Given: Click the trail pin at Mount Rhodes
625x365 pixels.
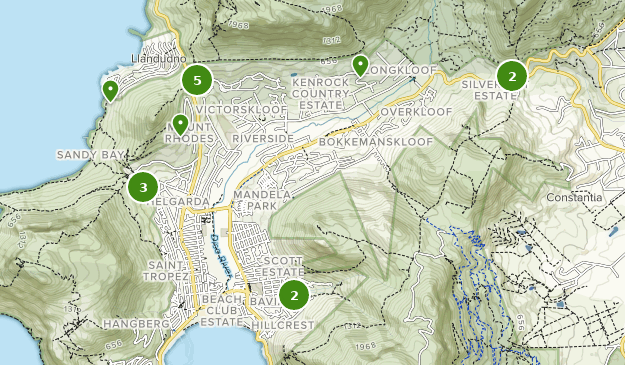Looking at the screenshot, I should 181,125.
